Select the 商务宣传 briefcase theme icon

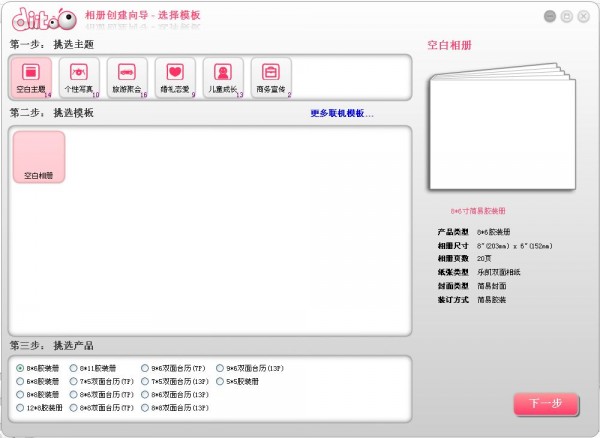(271, 73)
